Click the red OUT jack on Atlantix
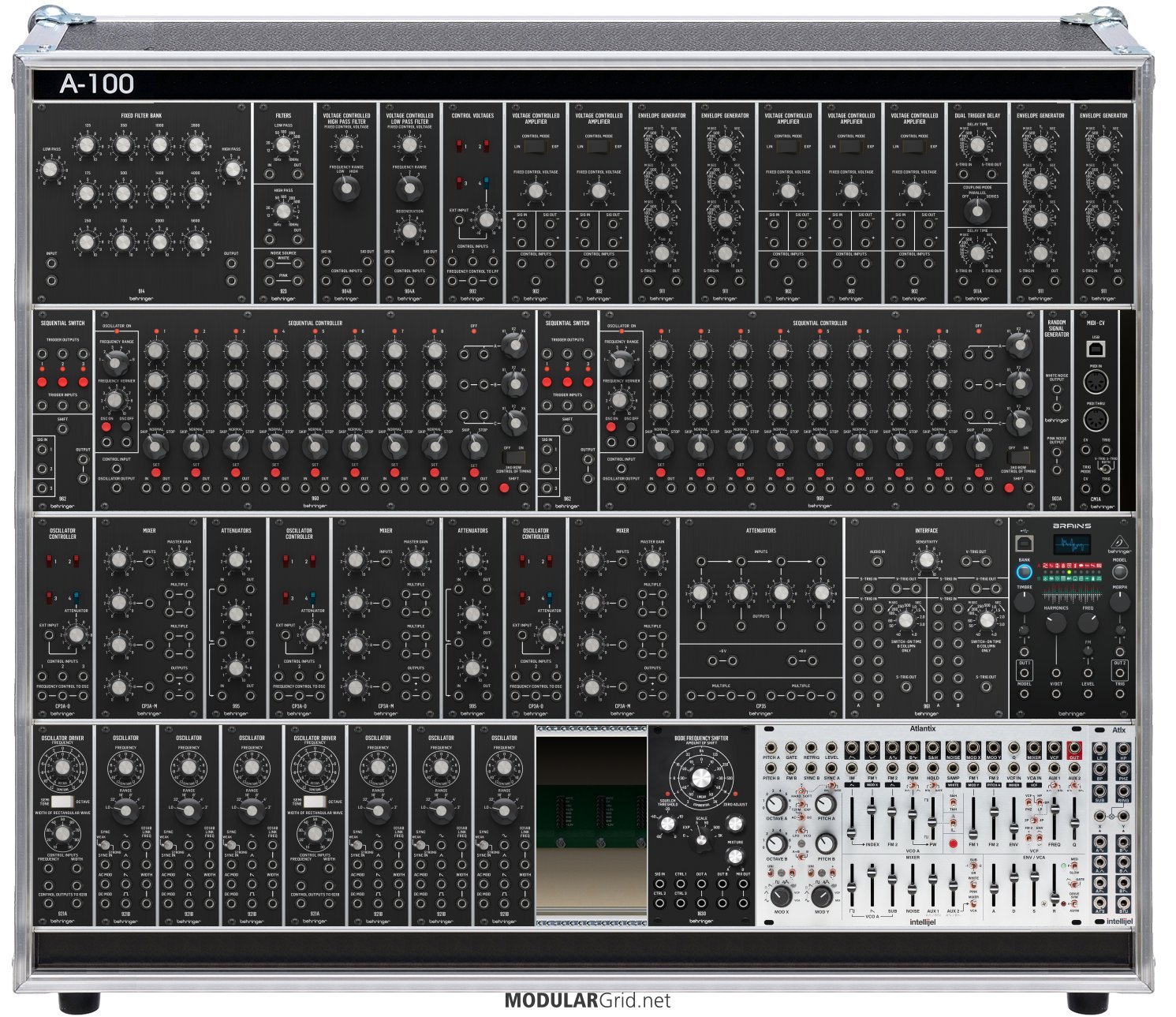The image size is (1176, 1017). point(1074,748)
